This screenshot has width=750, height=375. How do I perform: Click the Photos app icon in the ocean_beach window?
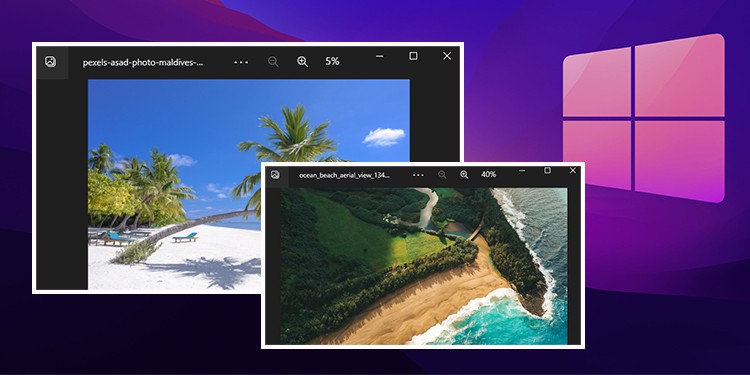tap(275, 175)
